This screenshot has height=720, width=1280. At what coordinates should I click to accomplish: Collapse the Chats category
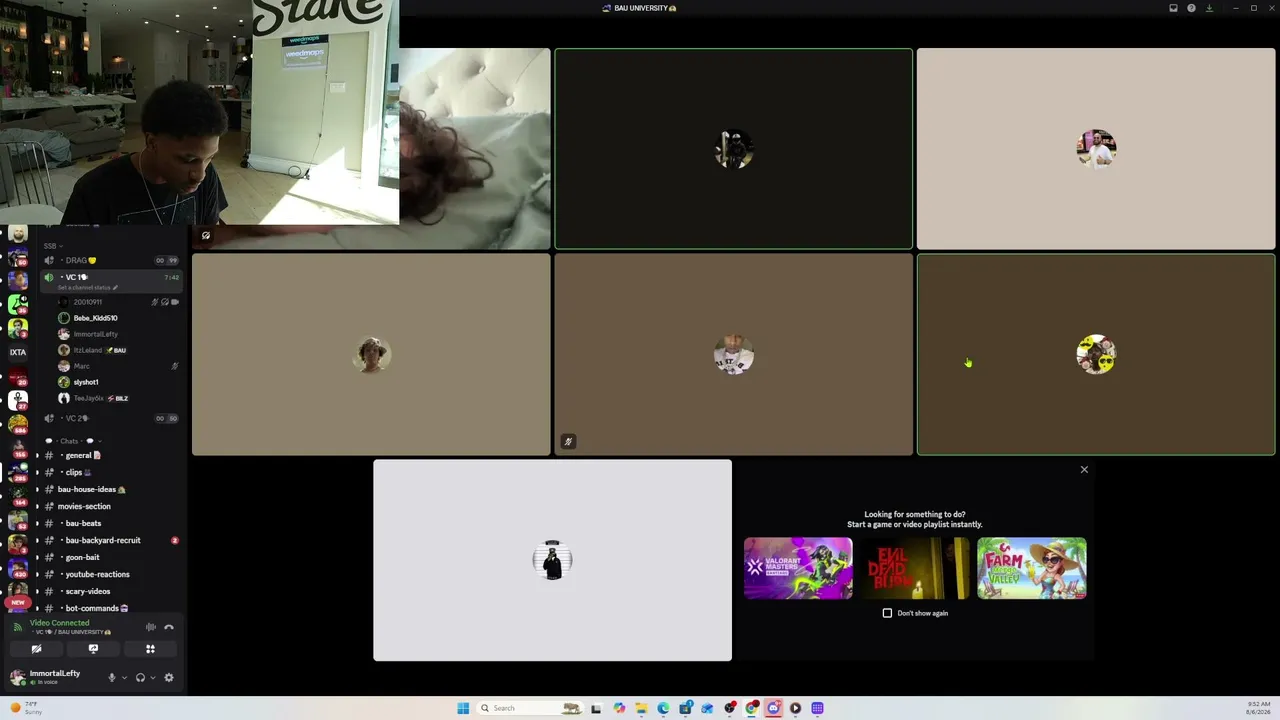pos(72,441)
